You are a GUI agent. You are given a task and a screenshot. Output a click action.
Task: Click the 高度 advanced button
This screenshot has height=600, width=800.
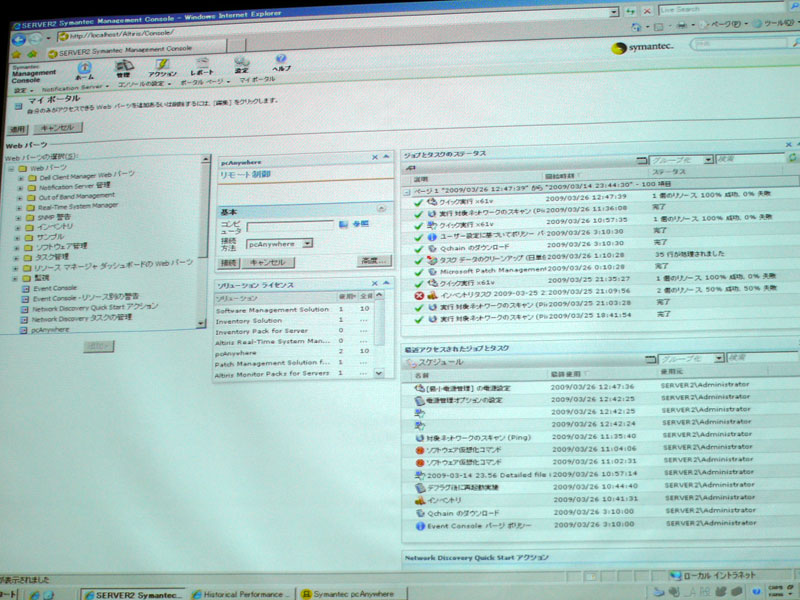coord(374,261)
